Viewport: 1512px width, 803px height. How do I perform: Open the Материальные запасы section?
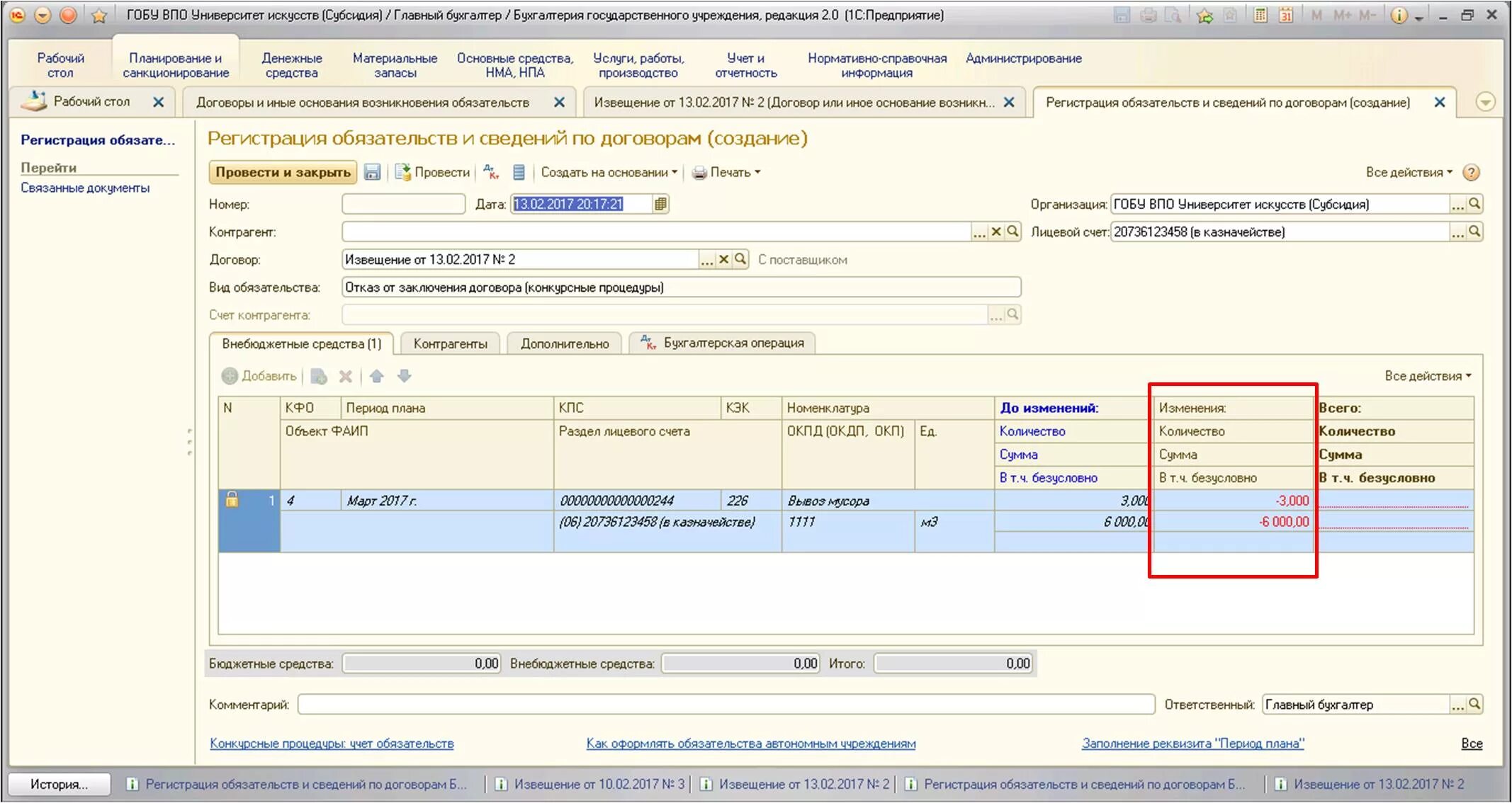[395, 65]
